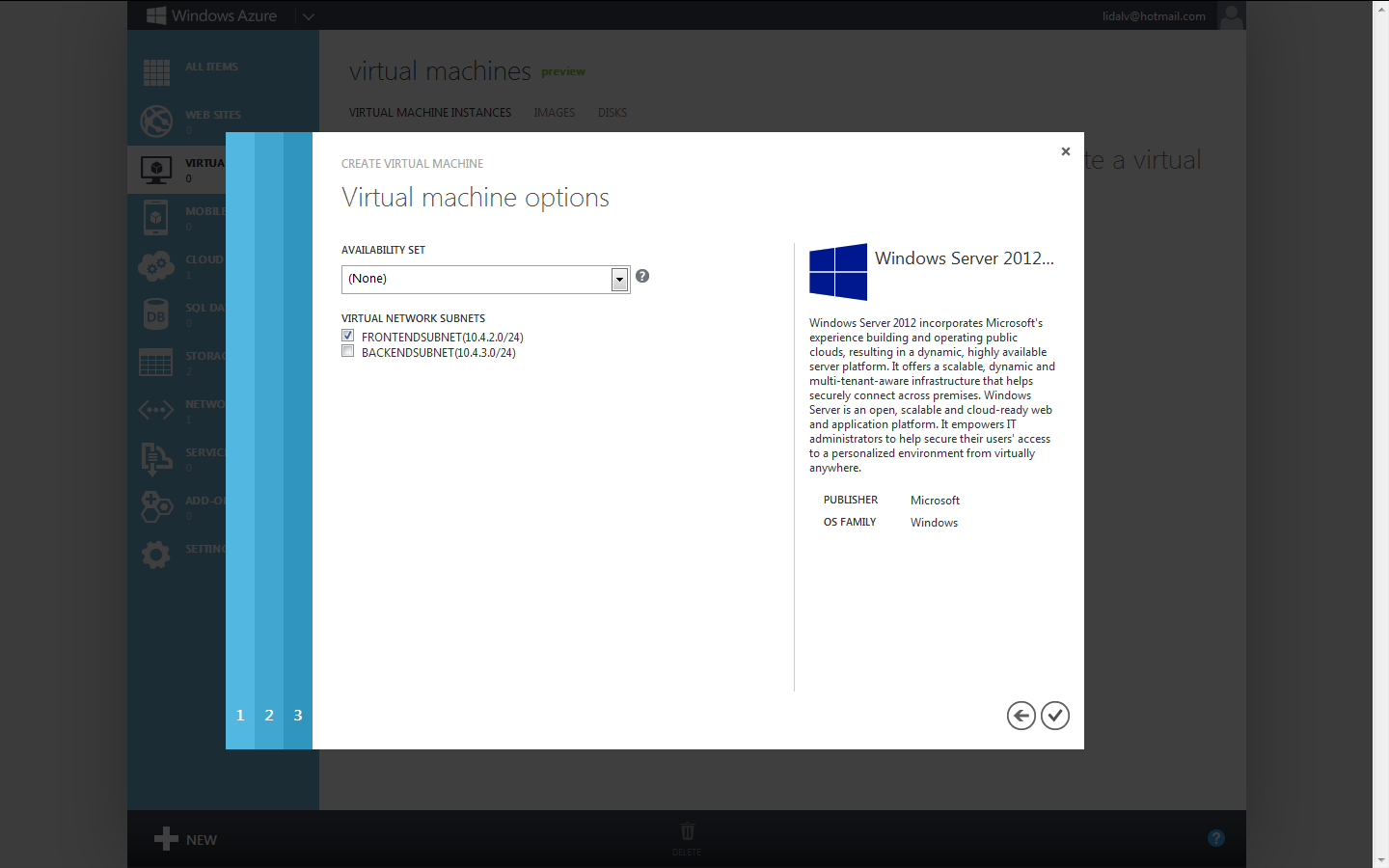The image size is (1389, 868).
Task: Click the browser scrollbar down arrow
Action: (x=1381, y=860)
